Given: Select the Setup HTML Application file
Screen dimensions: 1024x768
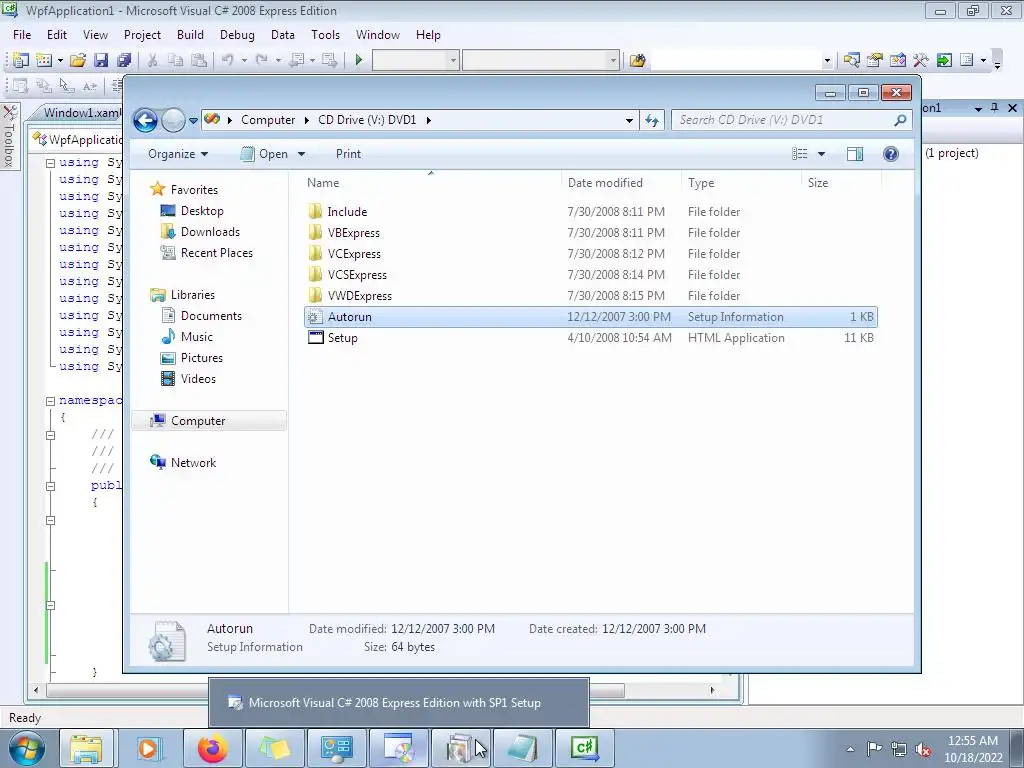Looking at the screenshot, I should 591,338.
